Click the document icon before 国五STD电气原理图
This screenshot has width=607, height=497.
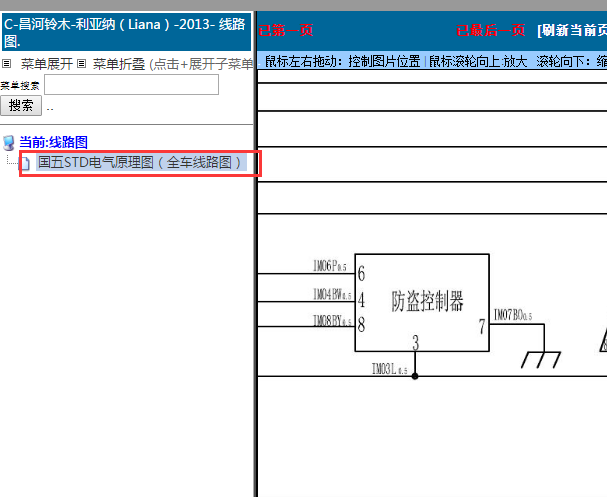pyautogui.click(x=25, y=163)
